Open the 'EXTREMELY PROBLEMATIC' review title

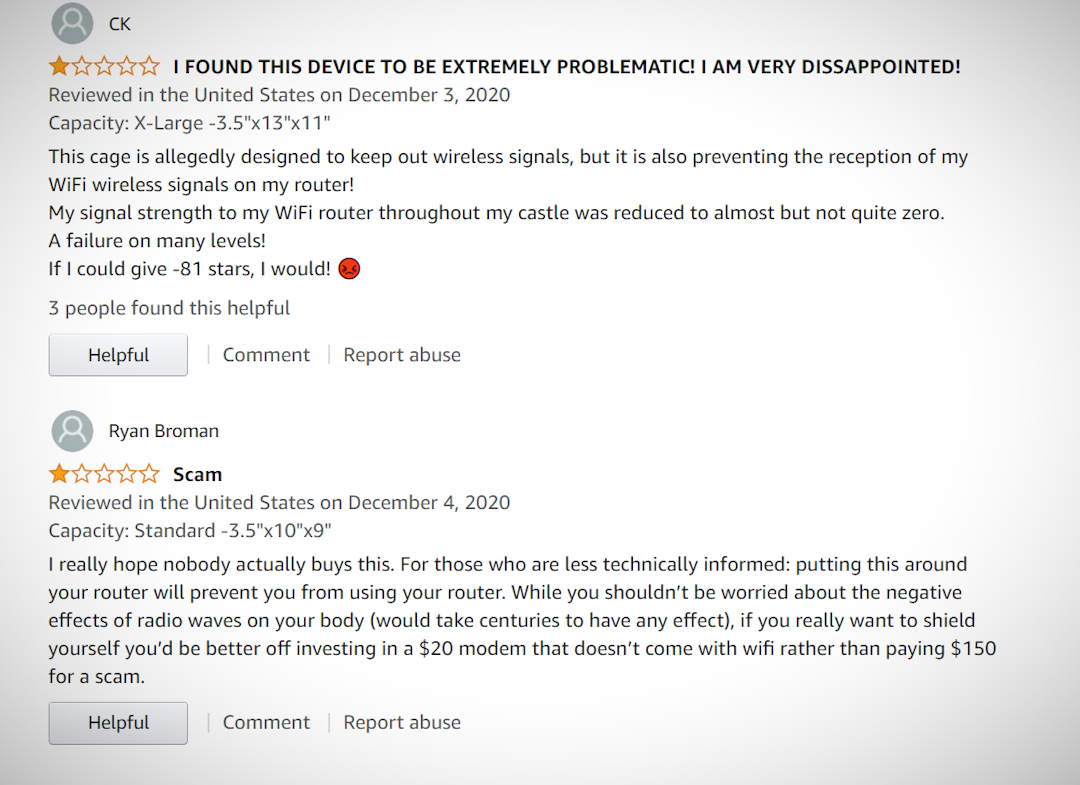566,67
